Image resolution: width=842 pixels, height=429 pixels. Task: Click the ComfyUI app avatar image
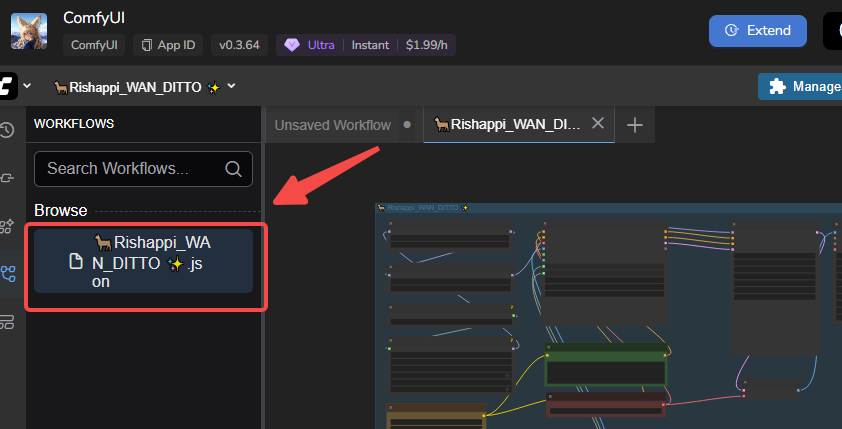(30, 30)
